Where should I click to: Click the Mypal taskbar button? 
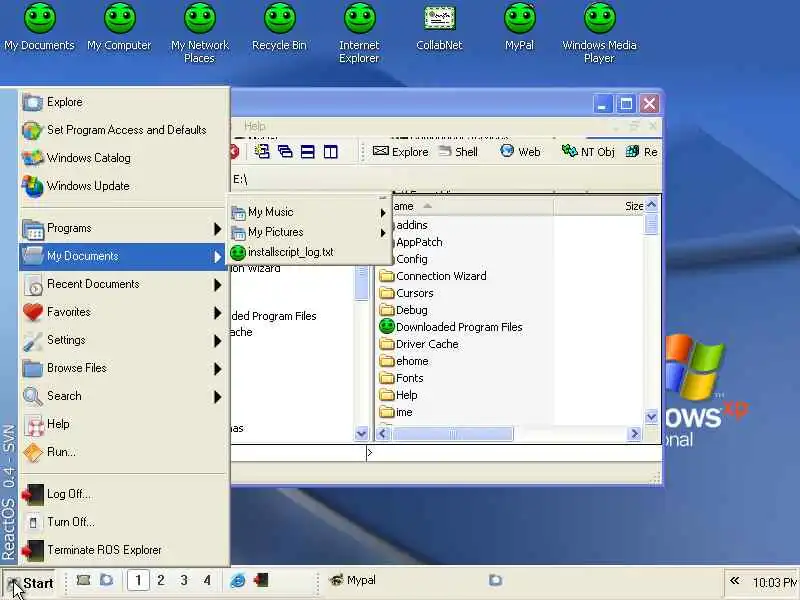[x=353, y=581]
